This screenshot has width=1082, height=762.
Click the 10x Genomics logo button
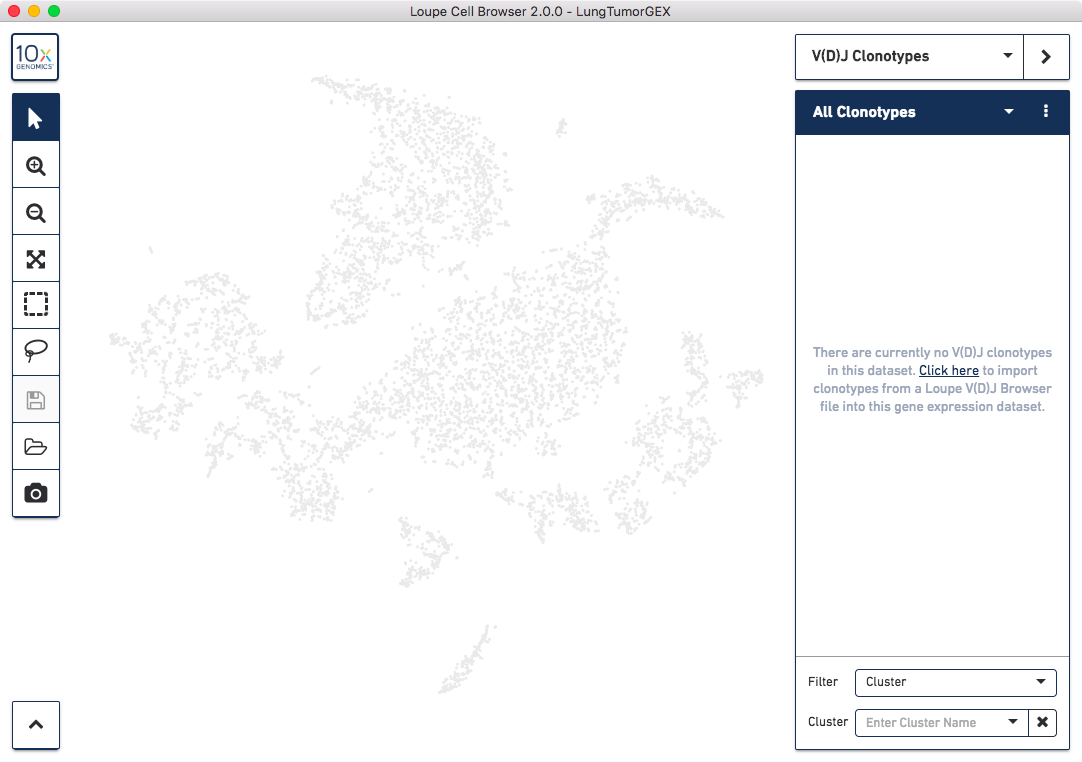[x=35, y=57]
